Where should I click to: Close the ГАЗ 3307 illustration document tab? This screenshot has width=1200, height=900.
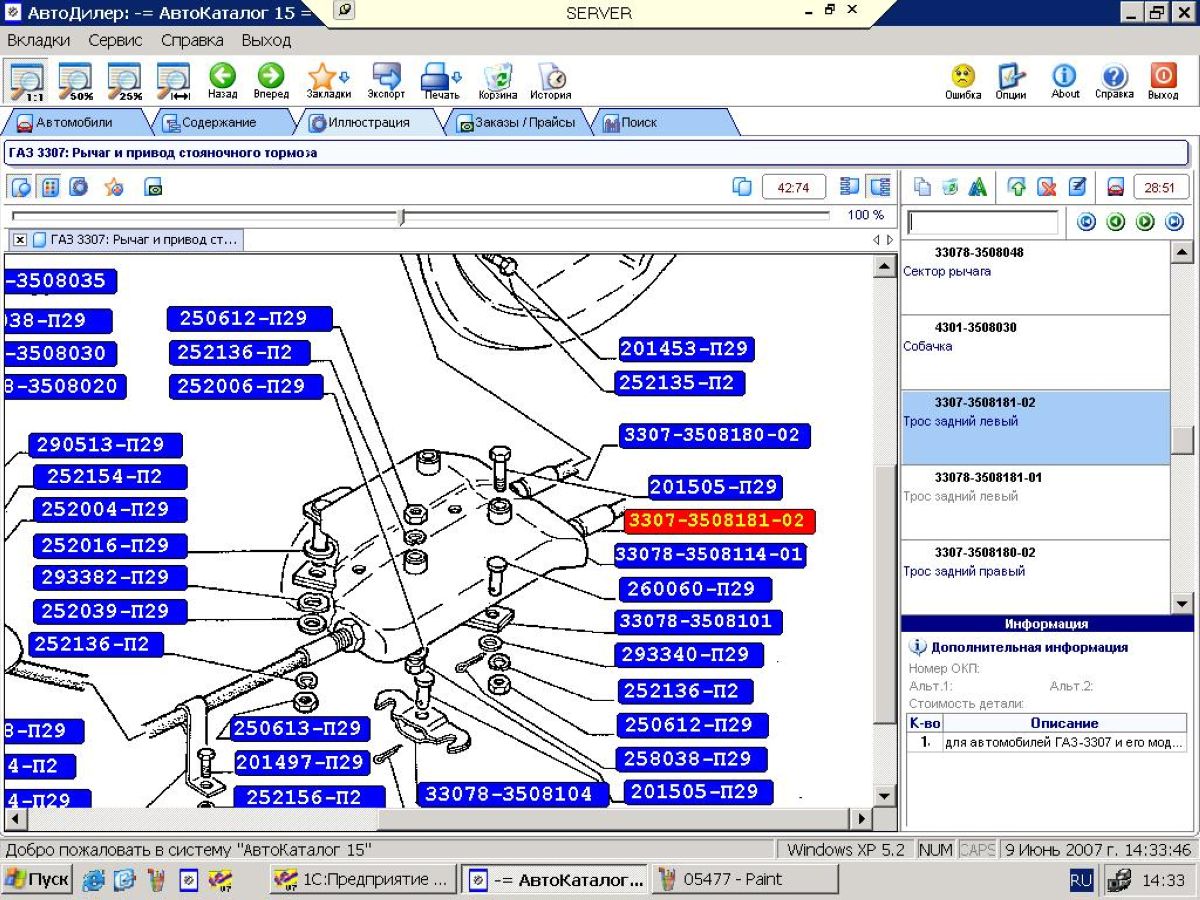point(20,240)
